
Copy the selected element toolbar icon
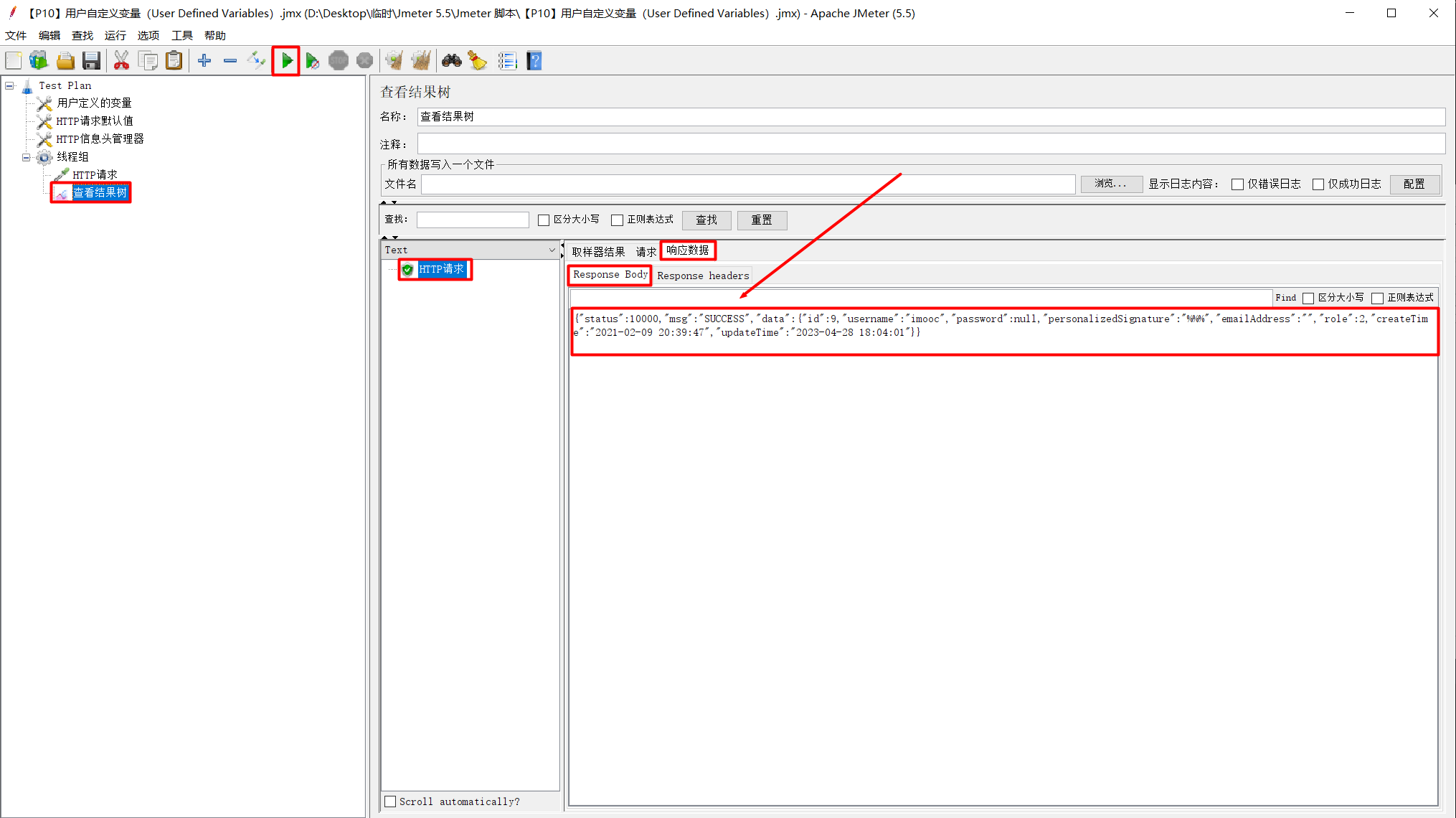point(148,61)
